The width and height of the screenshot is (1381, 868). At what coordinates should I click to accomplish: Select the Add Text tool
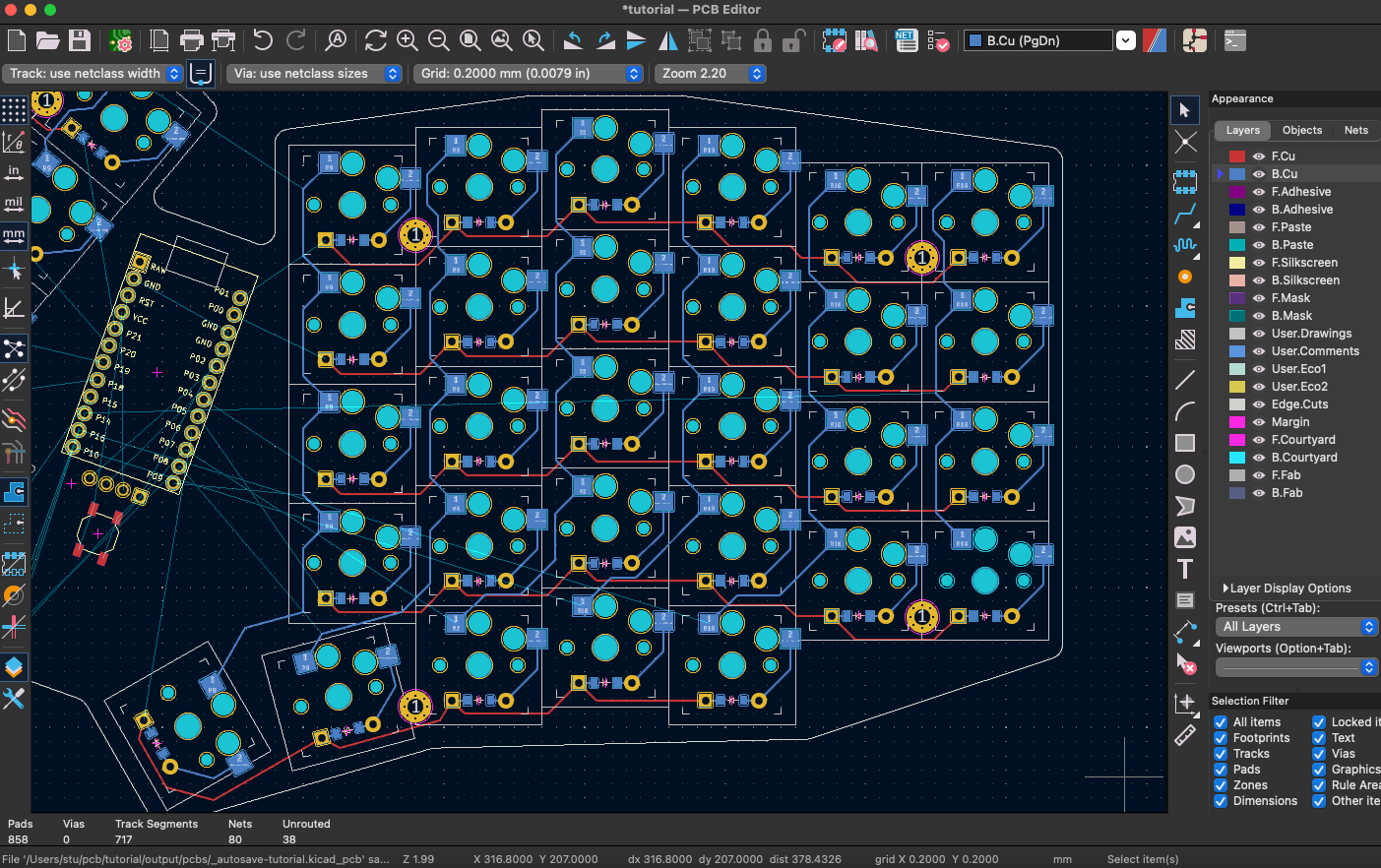[x=1185, y=568]
